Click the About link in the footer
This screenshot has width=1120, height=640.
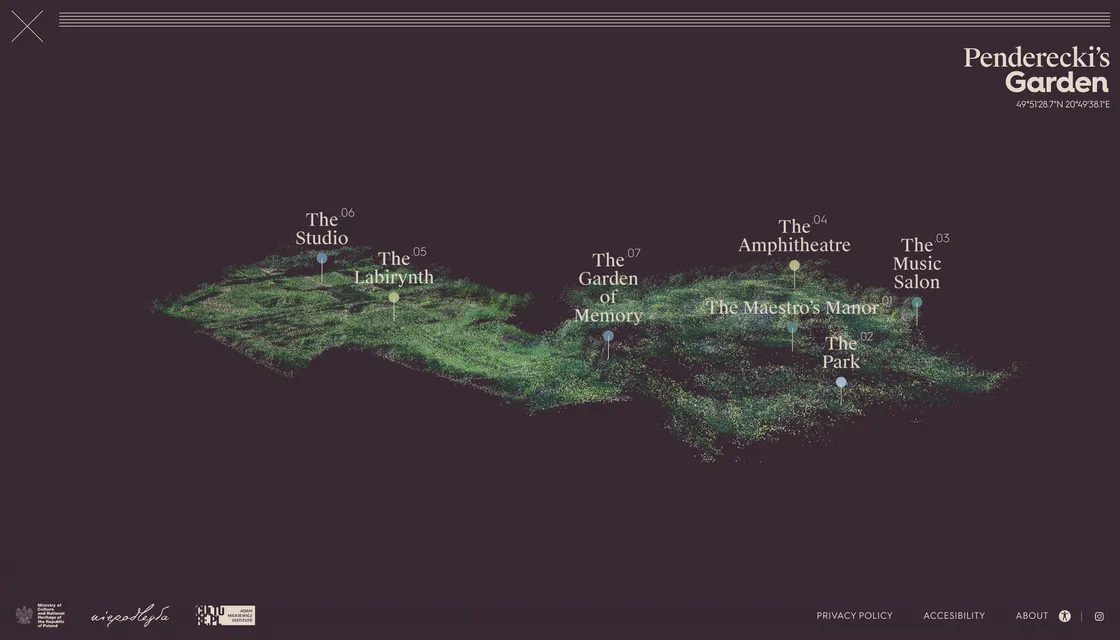[1032, 615]
